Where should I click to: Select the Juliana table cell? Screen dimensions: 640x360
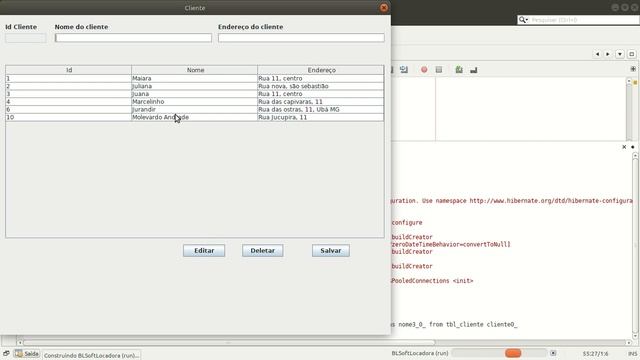[195, 86]
